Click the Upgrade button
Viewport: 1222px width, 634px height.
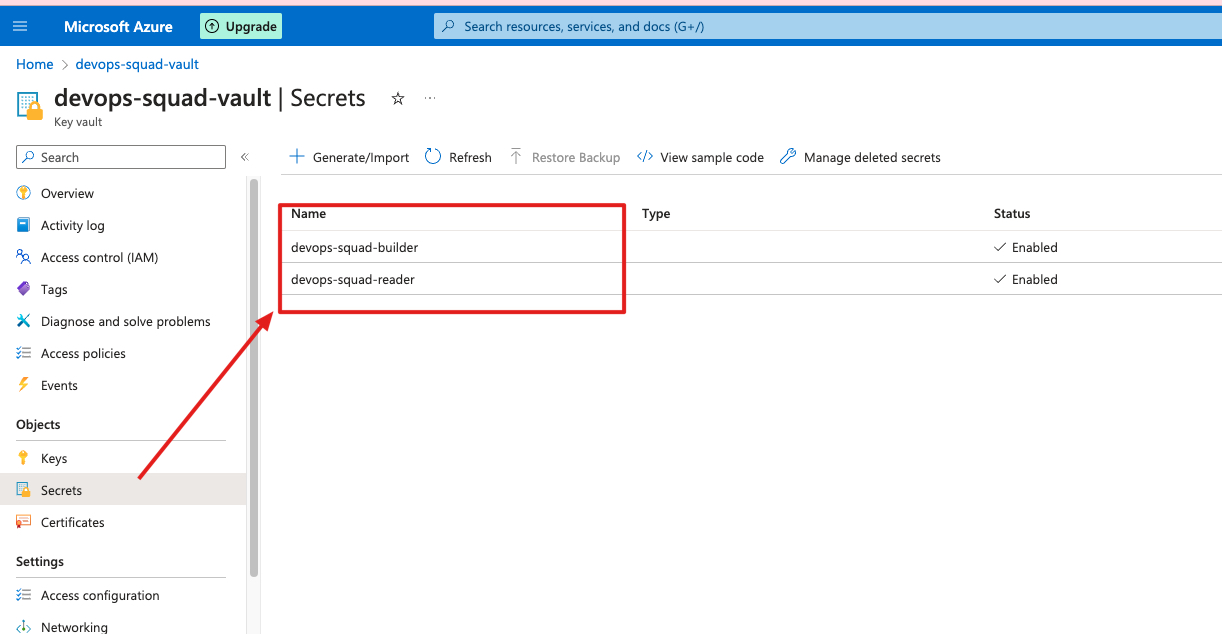(240, 25)
